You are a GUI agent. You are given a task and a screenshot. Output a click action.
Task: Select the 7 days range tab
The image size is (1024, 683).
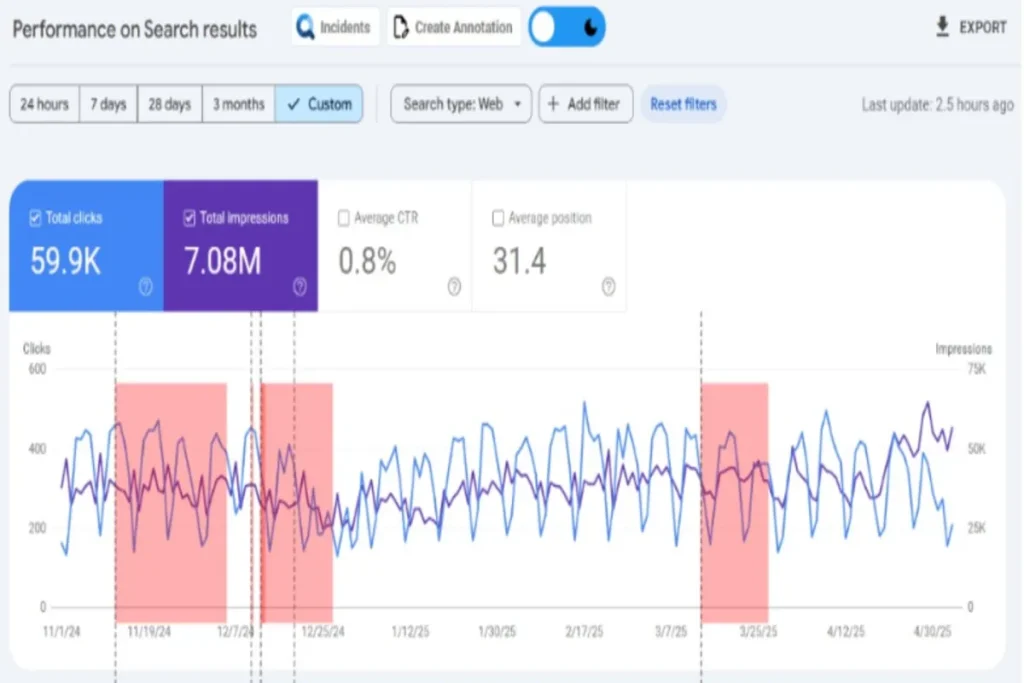tap(108, 104)
